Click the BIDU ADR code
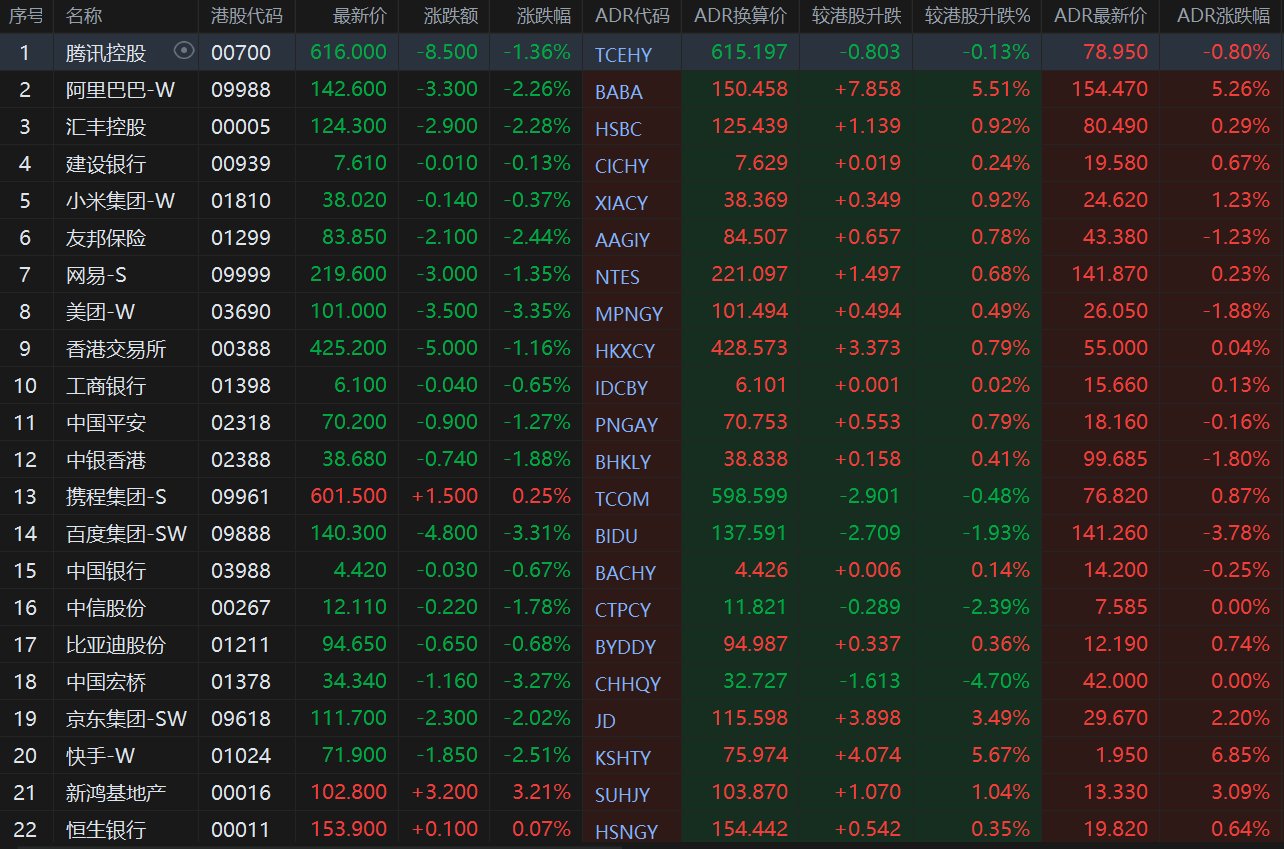Viewport: 1284px width, 849px height. [x=616, y=535]
